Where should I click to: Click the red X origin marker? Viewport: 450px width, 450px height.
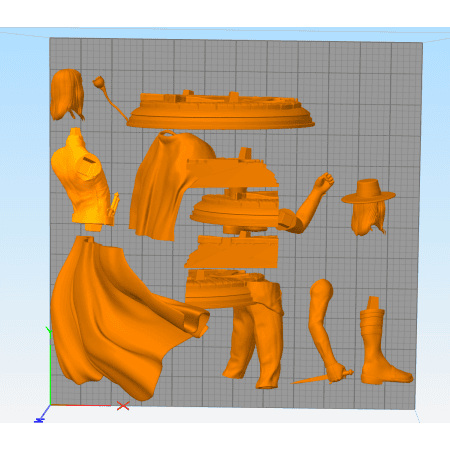click(x=123, y=406)
